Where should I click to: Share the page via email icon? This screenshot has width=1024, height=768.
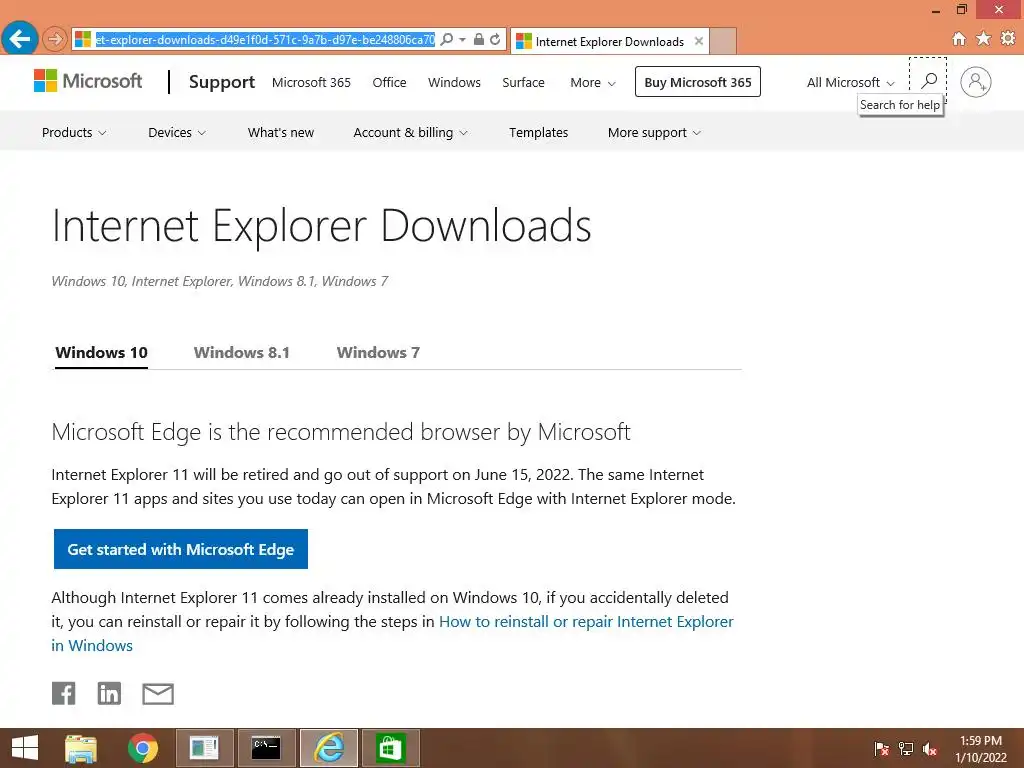158,694
